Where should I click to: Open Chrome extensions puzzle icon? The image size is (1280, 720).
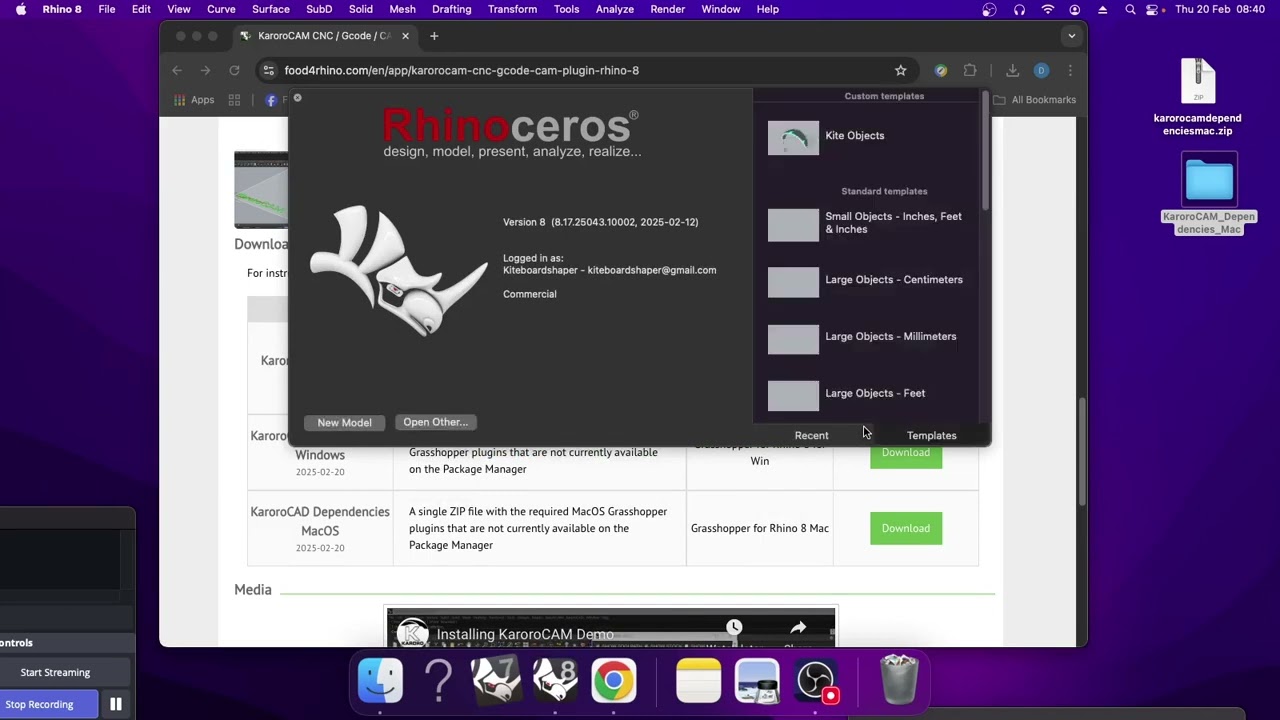coord(969,70)
